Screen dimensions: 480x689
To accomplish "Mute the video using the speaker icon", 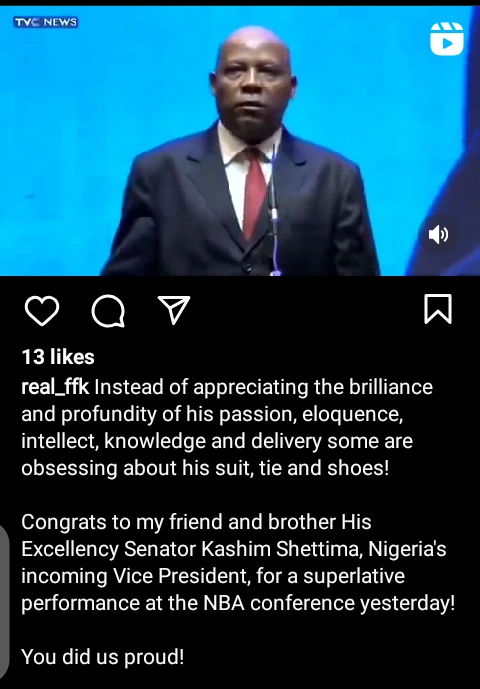I will pos(438,236).
